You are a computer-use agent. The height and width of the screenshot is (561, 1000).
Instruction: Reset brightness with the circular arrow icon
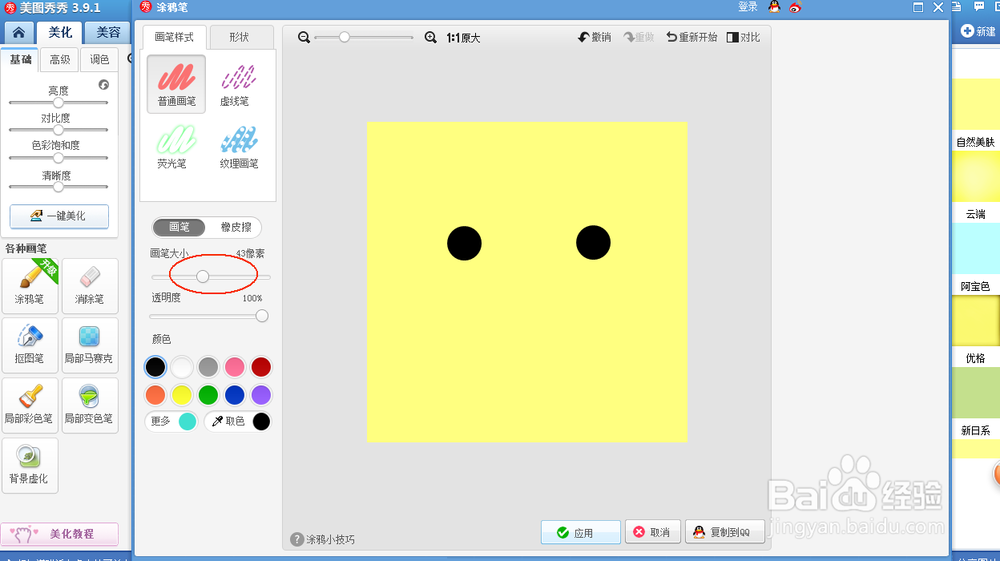pyautogui.click(x=104, y=85)
